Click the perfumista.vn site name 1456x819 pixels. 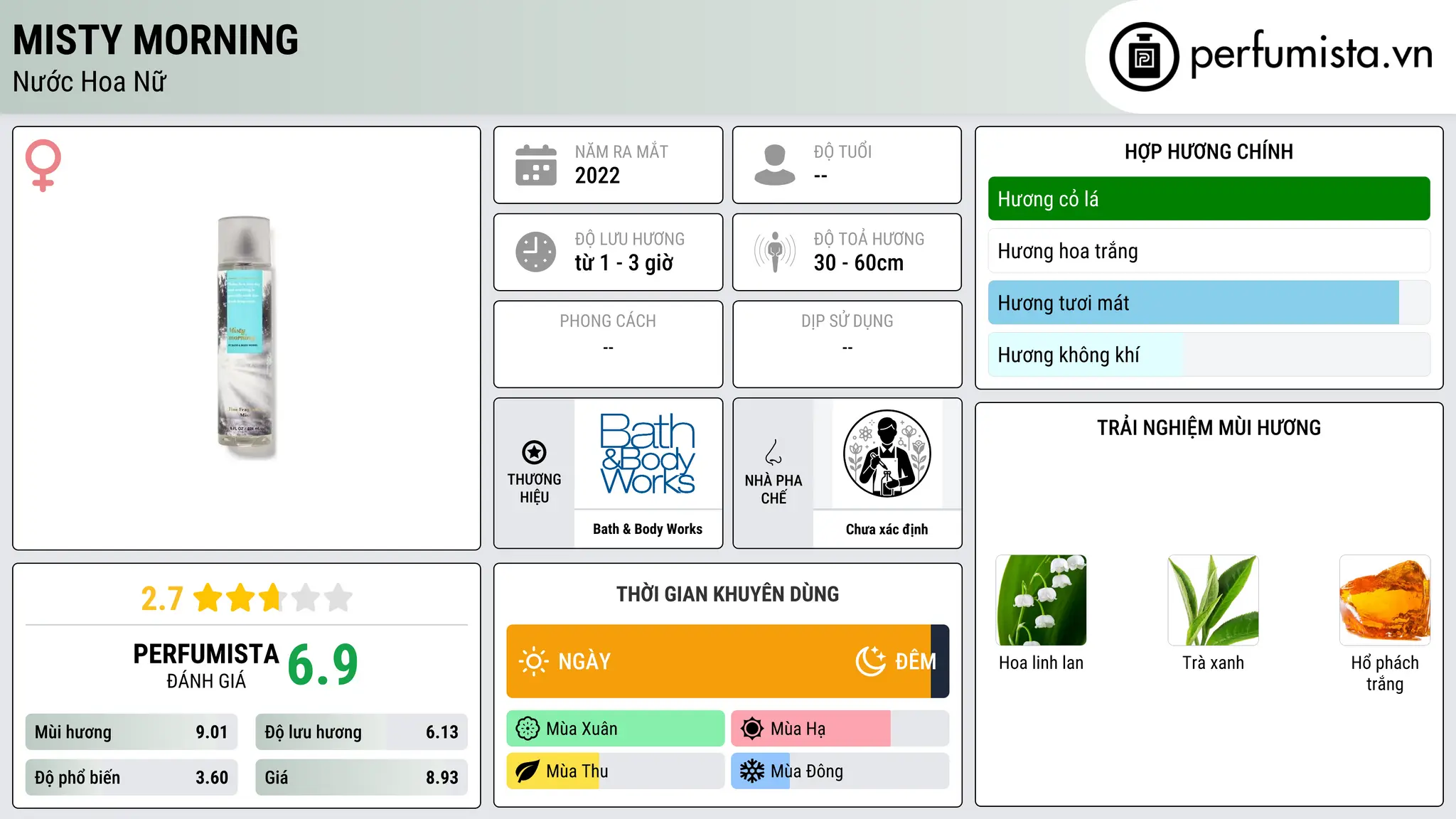[x=1312, y=54]
